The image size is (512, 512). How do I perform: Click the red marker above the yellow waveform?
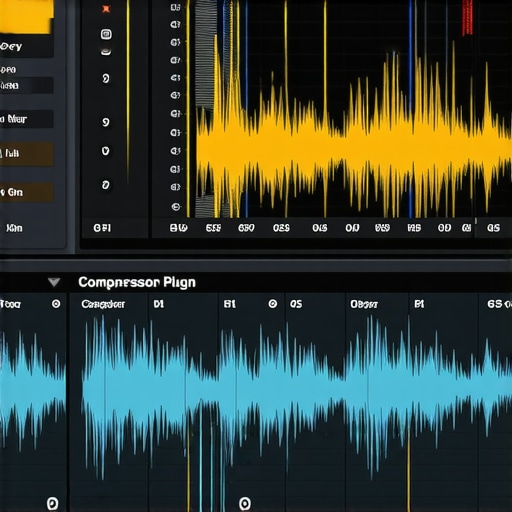[x=467, y=17]
